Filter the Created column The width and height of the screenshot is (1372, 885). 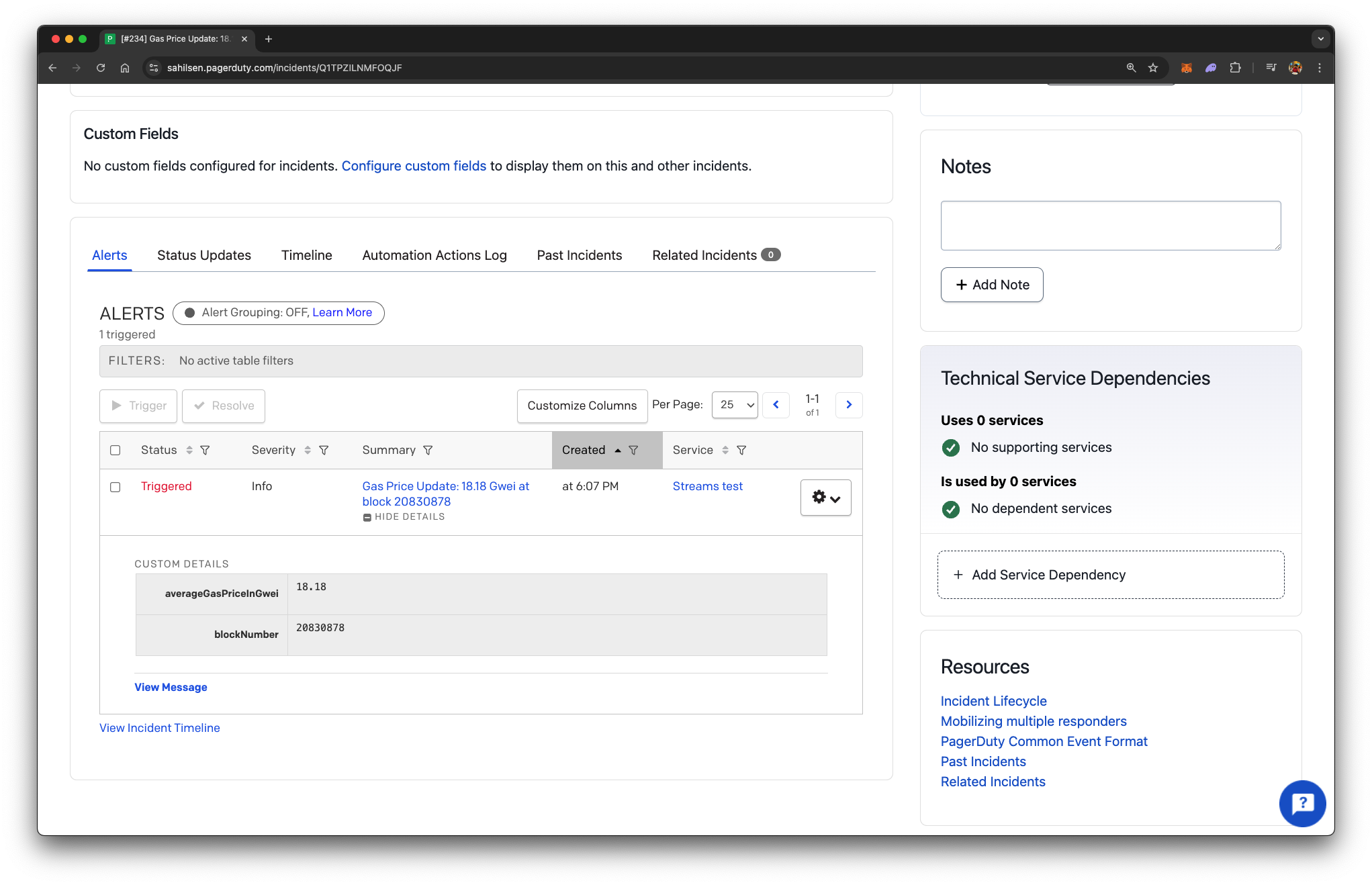click(x=633, y=451)
